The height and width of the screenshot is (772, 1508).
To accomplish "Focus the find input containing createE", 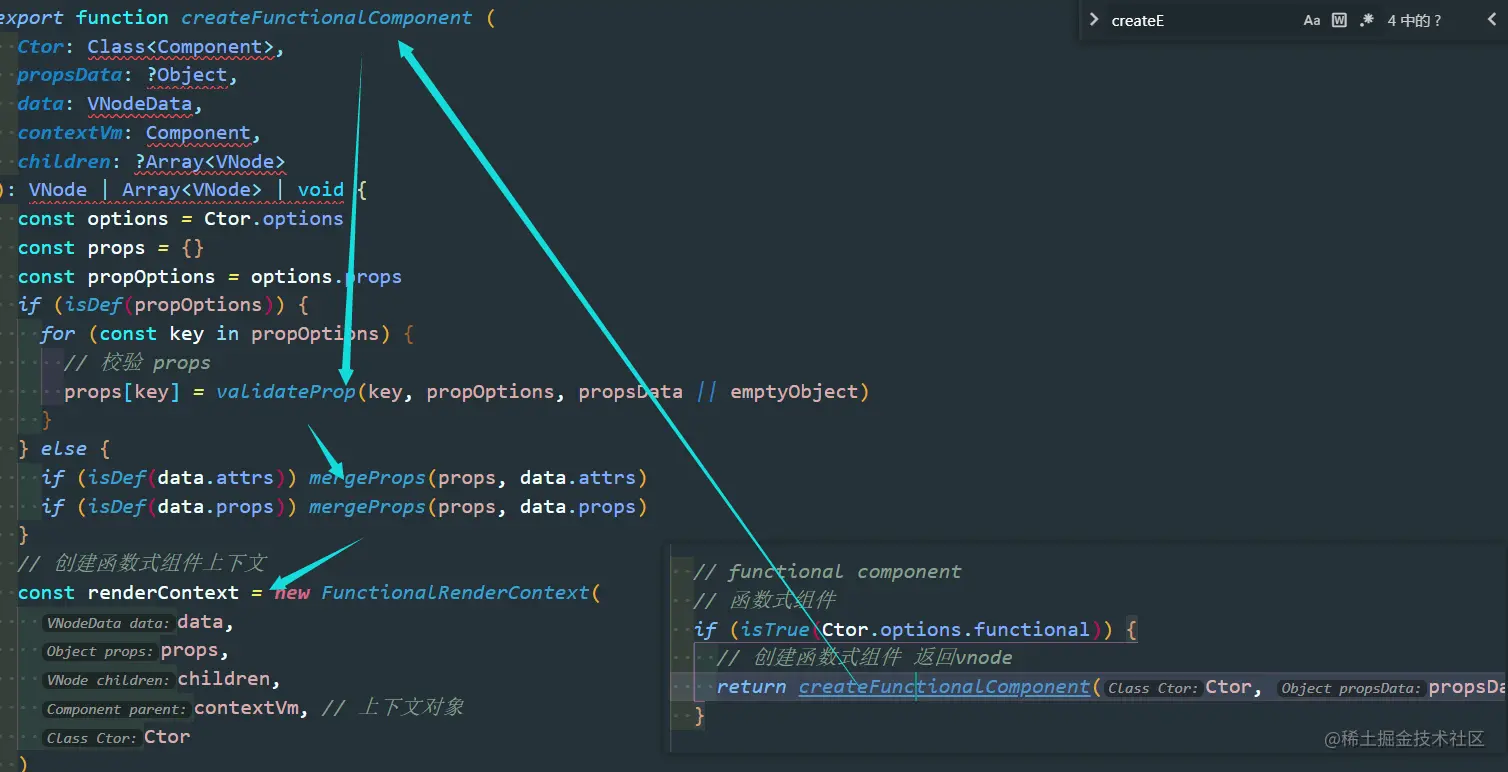I will pyautogui.click(x=1200, y=20).
